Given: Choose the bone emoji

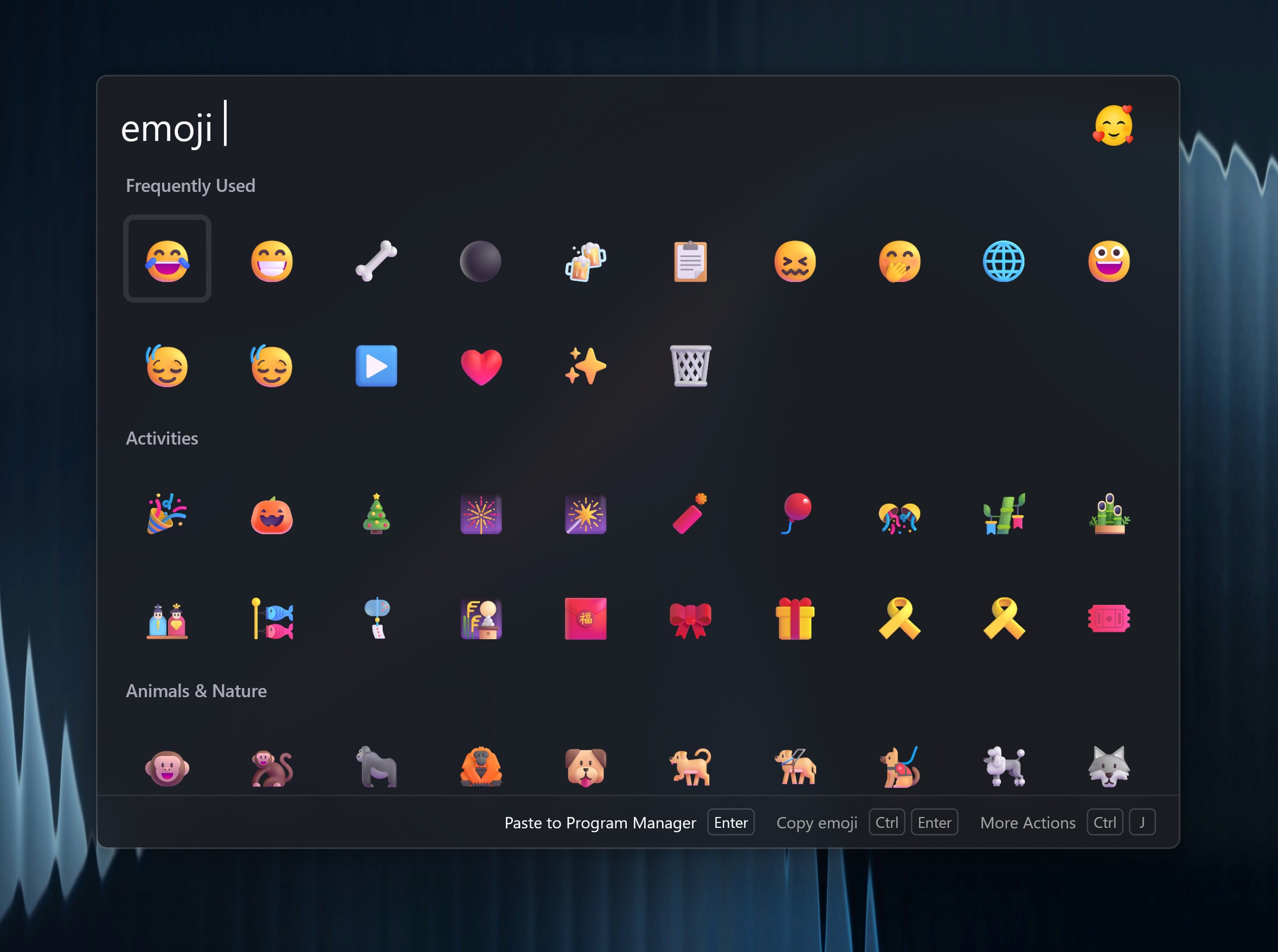Looking at the screenshot, I should [376, 260].
